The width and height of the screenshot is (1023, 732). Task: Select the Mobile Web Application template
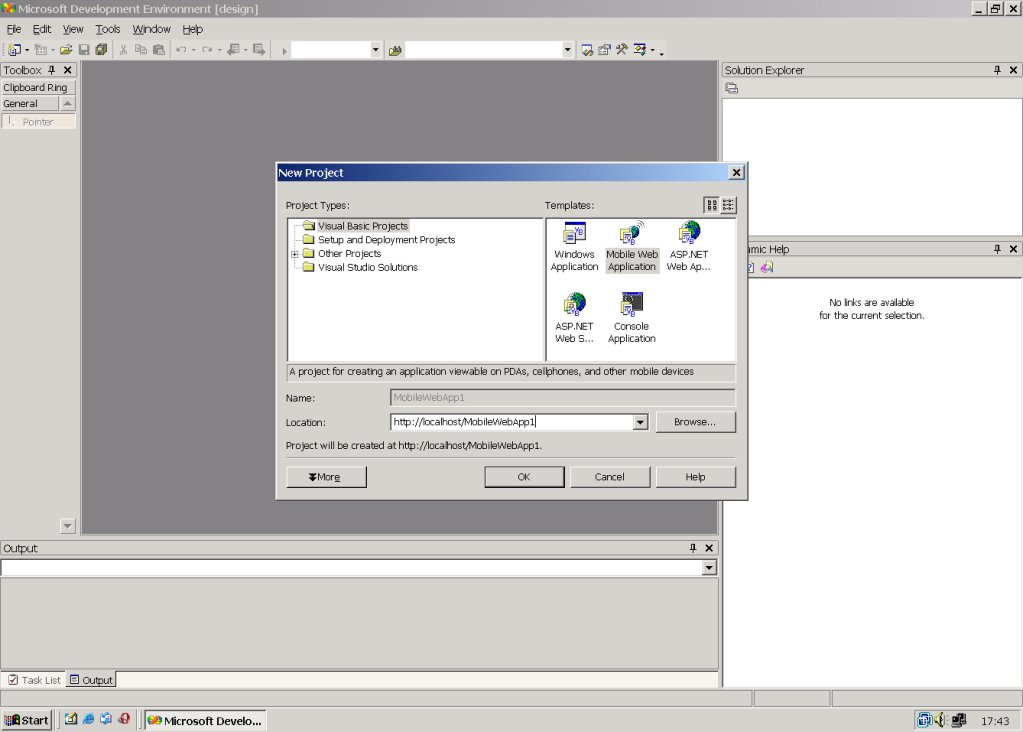(632, 247)
